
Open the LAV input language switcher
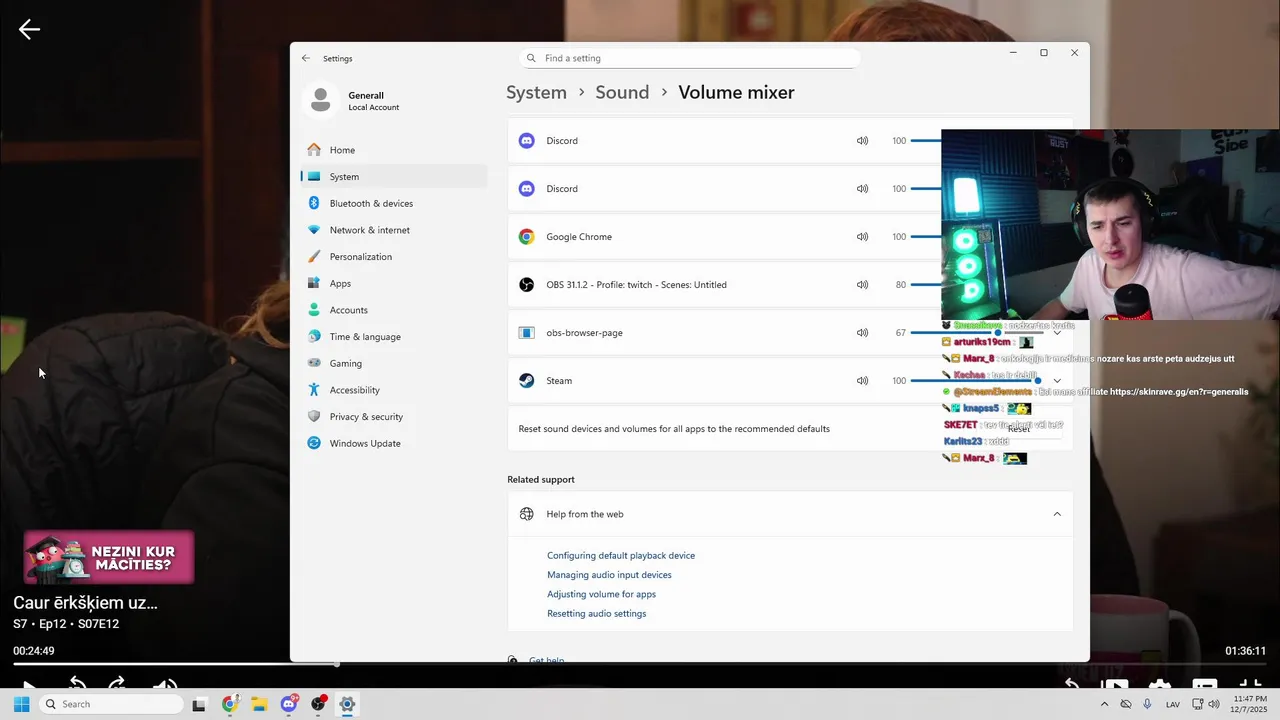click(x=1173, y=704)
